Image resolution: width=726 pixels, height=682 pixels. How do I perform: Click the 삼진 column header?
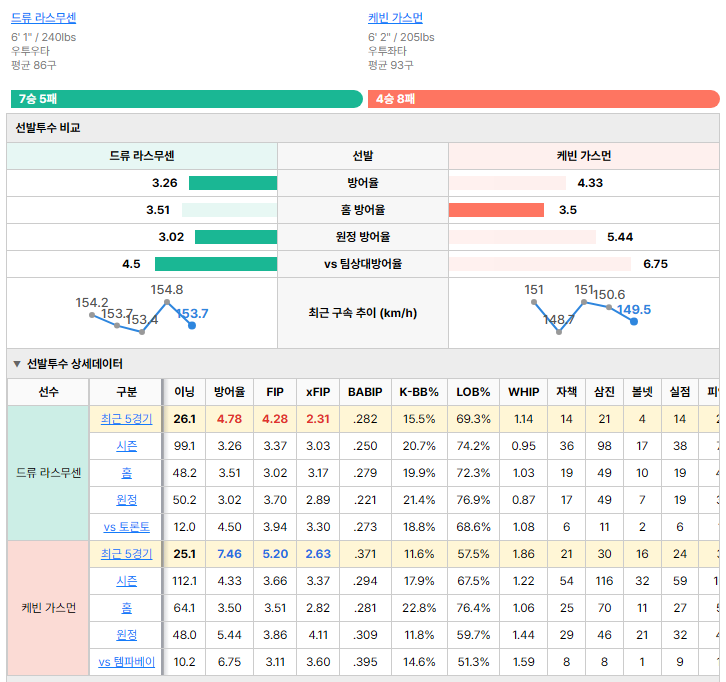coord(604,392)
